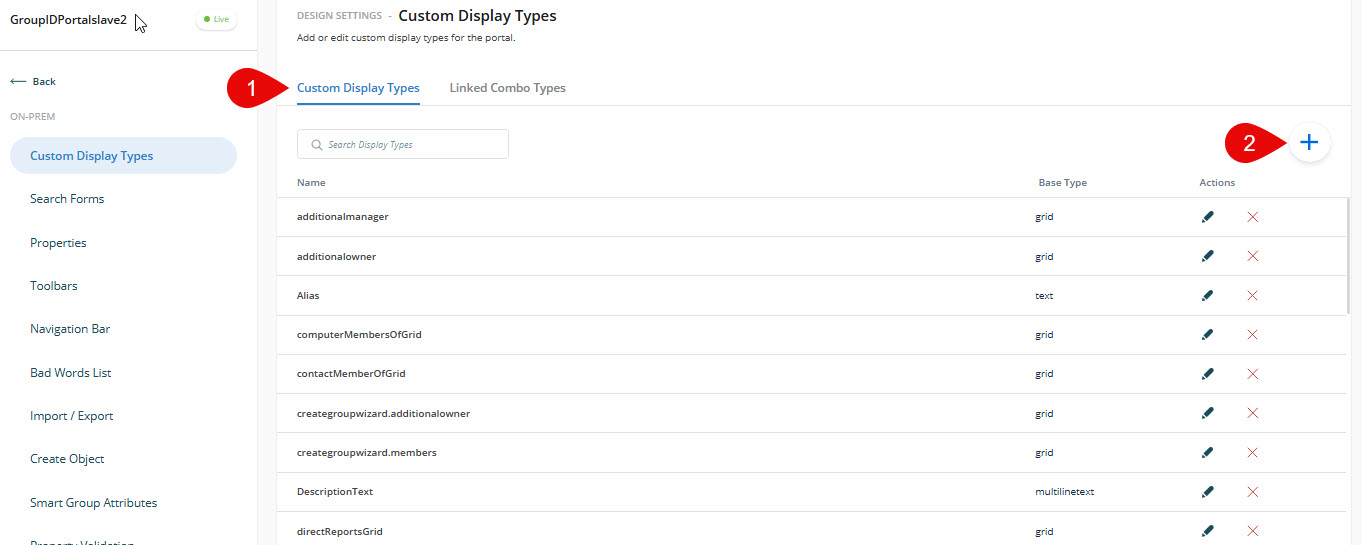Edit the DescriptionText display type

tap(1207, 492)
